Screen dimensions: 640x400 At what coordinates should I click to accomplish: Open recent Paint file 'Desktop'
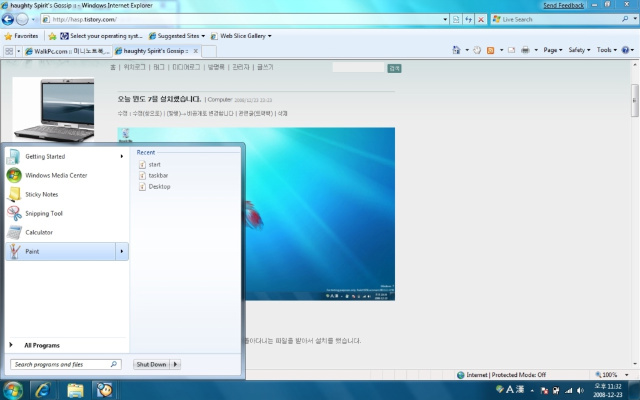click(x=154, y=187)
